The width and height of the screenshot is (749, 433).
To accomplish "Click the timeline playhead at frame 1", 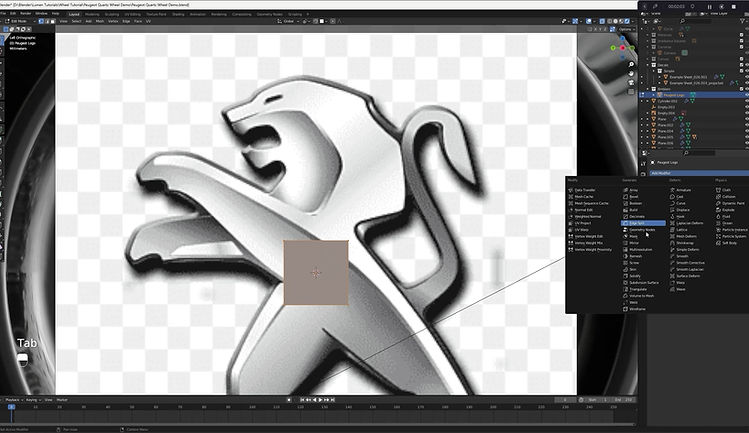I will [11, 407].
